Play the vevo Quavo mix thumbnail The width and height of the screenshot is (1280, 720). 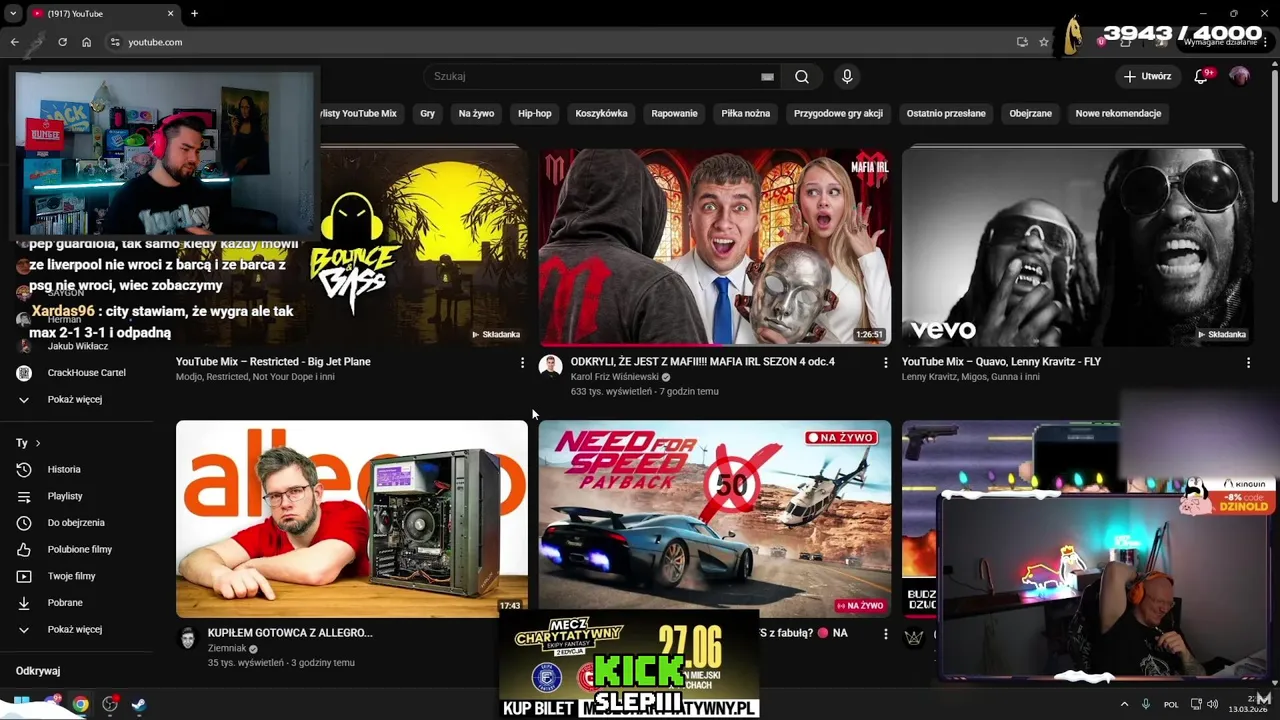point(1077,247)
